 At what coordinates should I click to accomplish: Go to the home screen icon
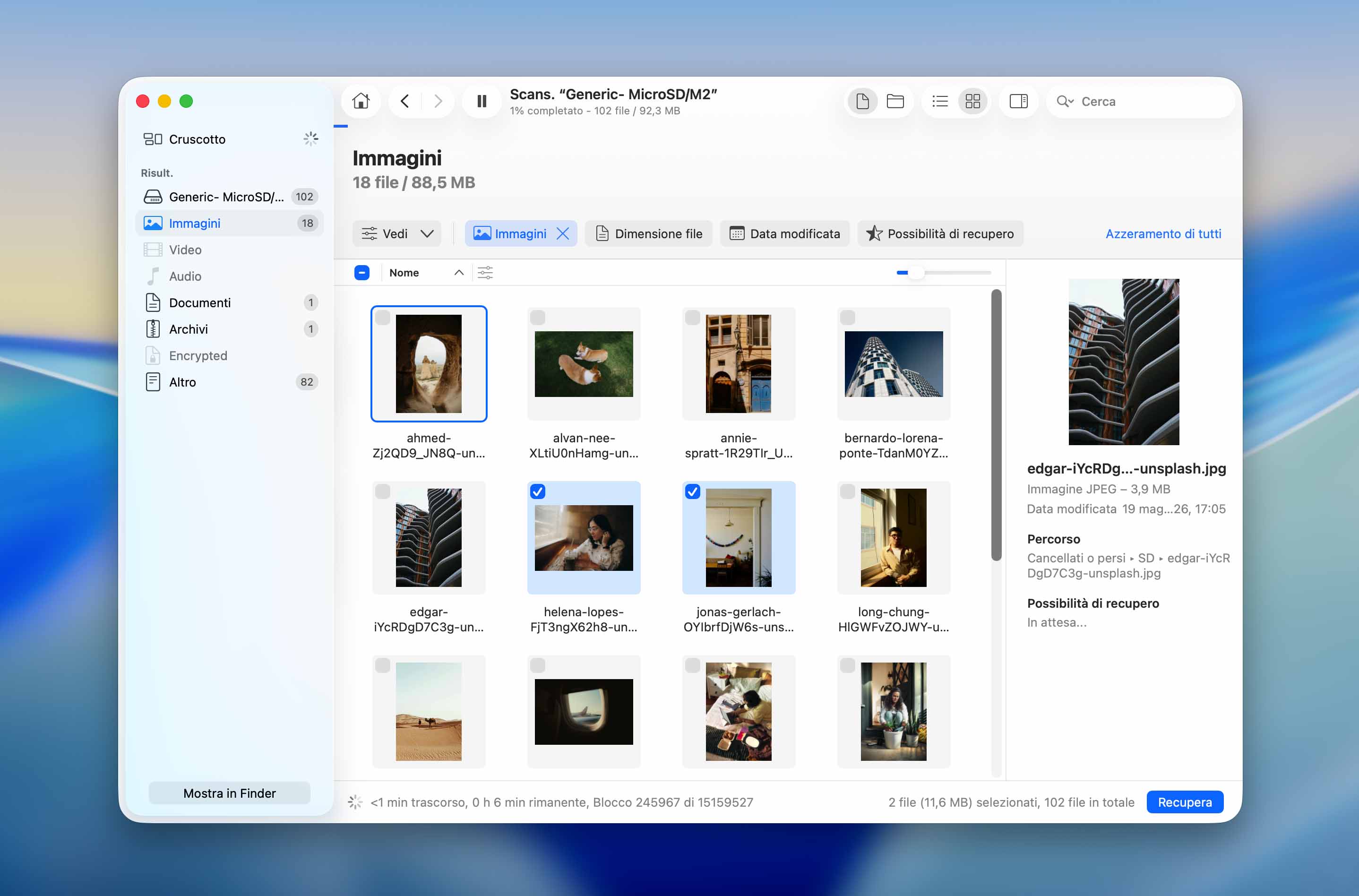tap(361, 101)
